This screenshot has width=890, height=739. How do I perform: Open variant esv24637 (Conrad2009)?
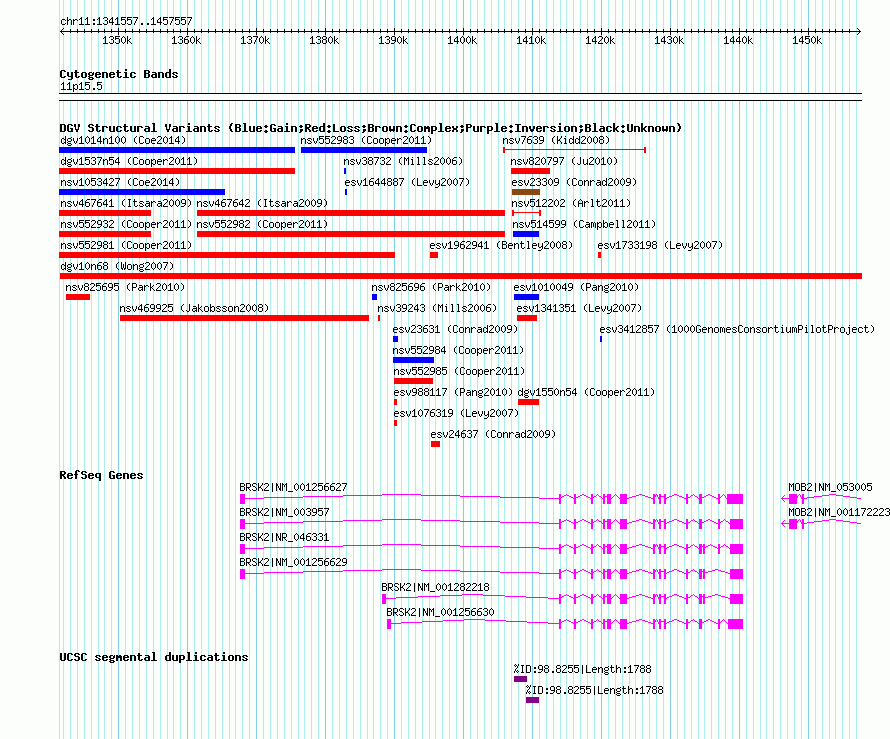coord(493,434)
